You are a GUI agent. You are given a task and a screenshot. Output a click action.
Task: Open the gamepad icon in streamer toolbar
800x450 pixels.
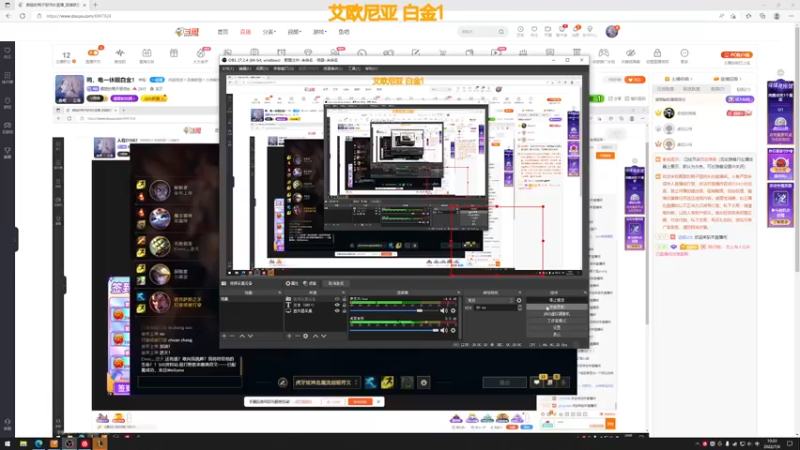[x=604, y=55]
